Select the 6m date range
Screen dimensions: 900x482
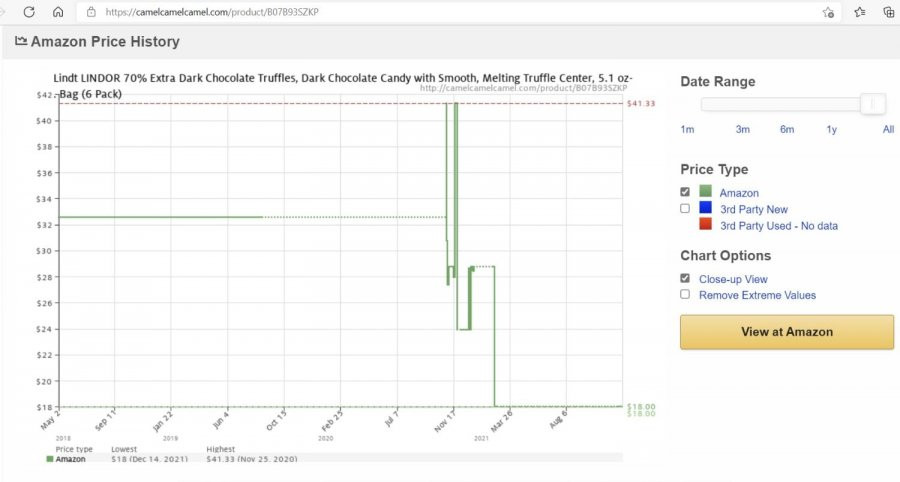coord(787,130)
